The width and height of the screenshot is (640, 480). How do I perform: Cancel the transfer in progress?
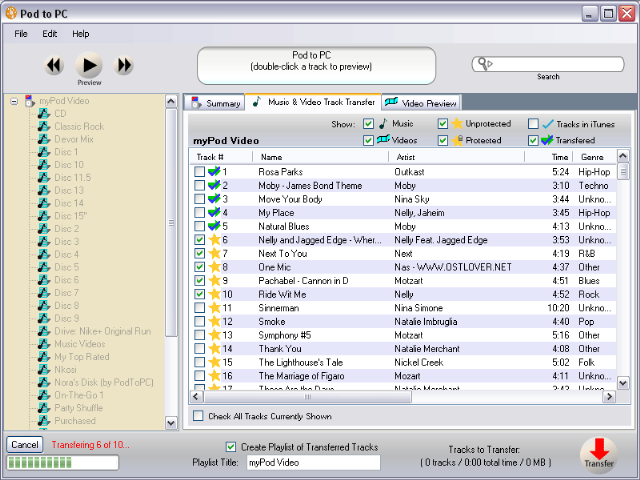point(25,444)
